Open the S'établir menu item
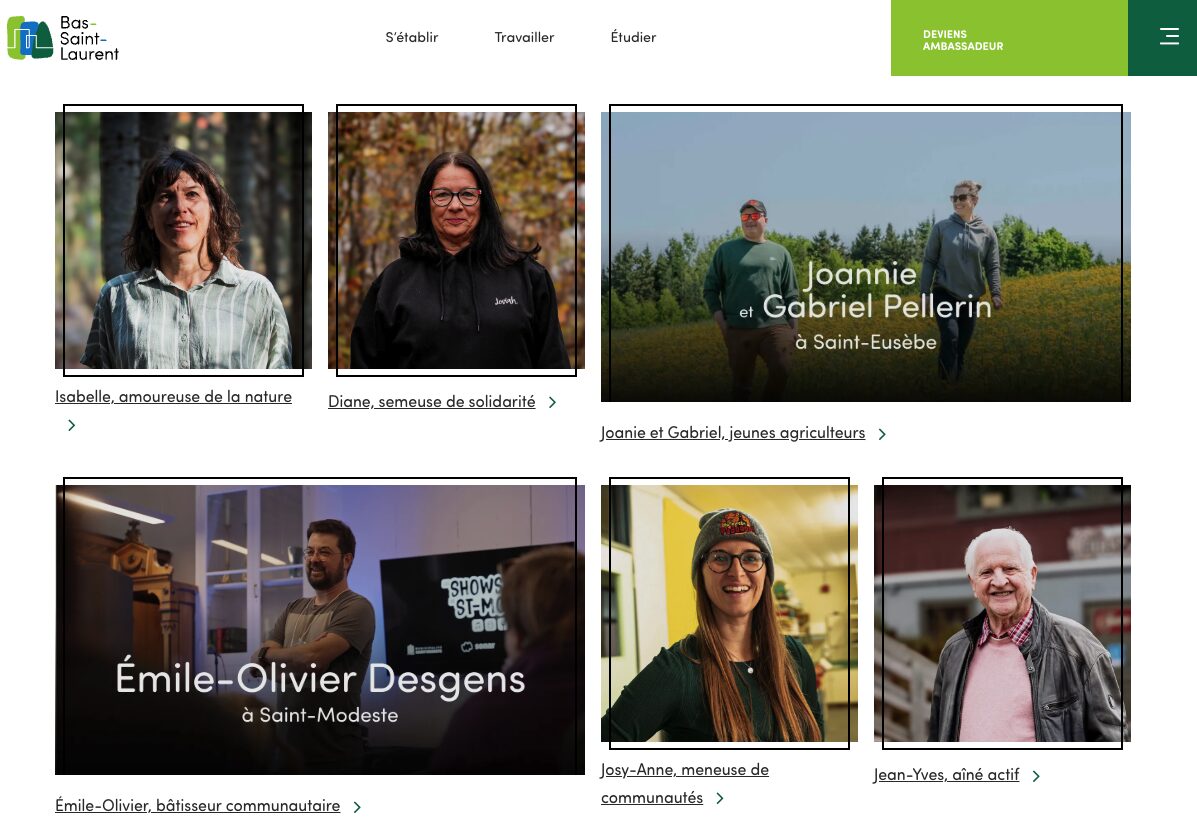1197x828 pixels. coord(411,37)
